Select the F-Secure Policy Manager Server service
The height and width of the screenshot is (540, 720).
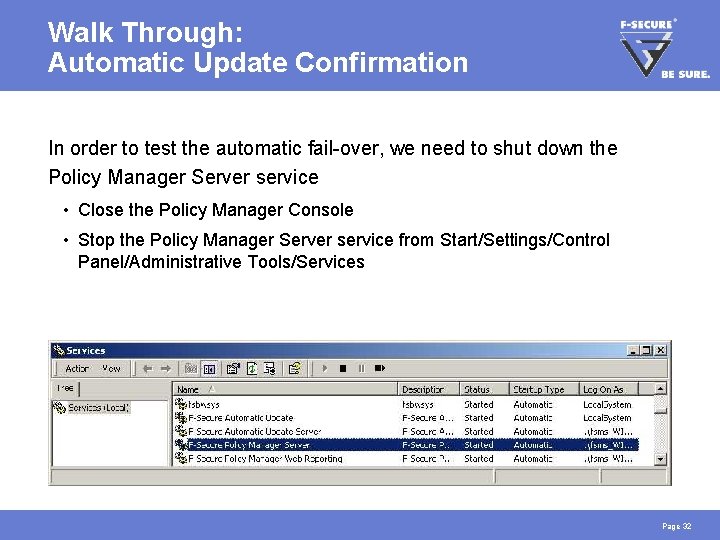[x=406, y=445]
